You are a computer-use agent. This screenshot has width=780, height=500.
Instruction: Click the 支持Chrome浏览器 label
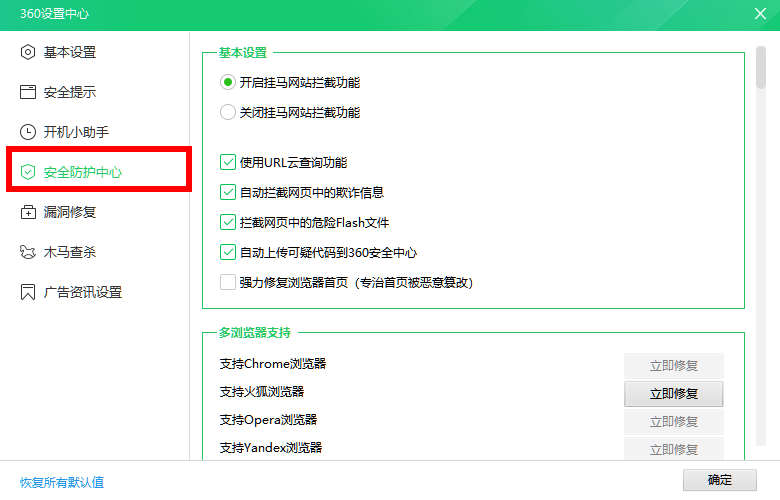click(273, 364)
